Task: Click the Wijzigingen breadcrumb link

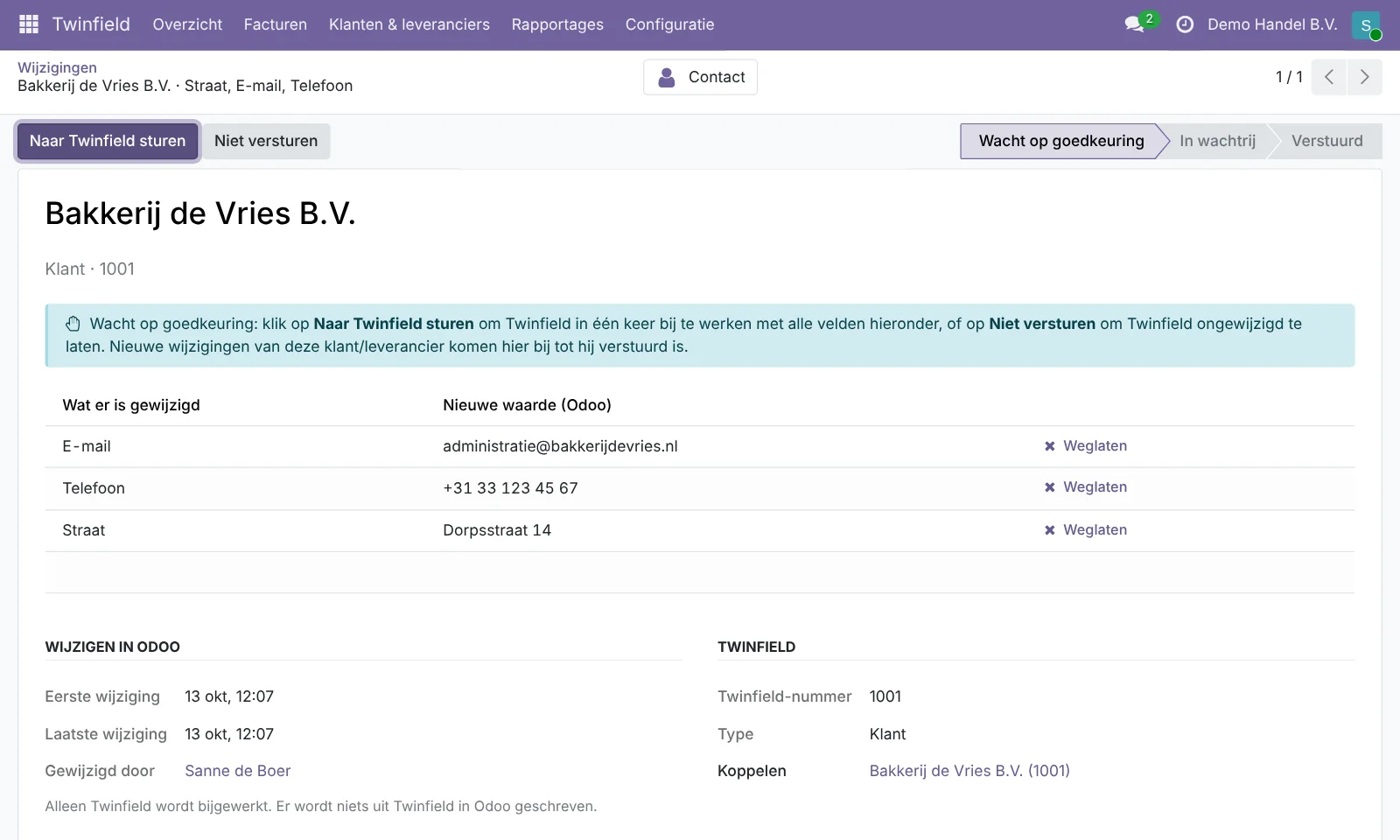Action: point(57,67)
